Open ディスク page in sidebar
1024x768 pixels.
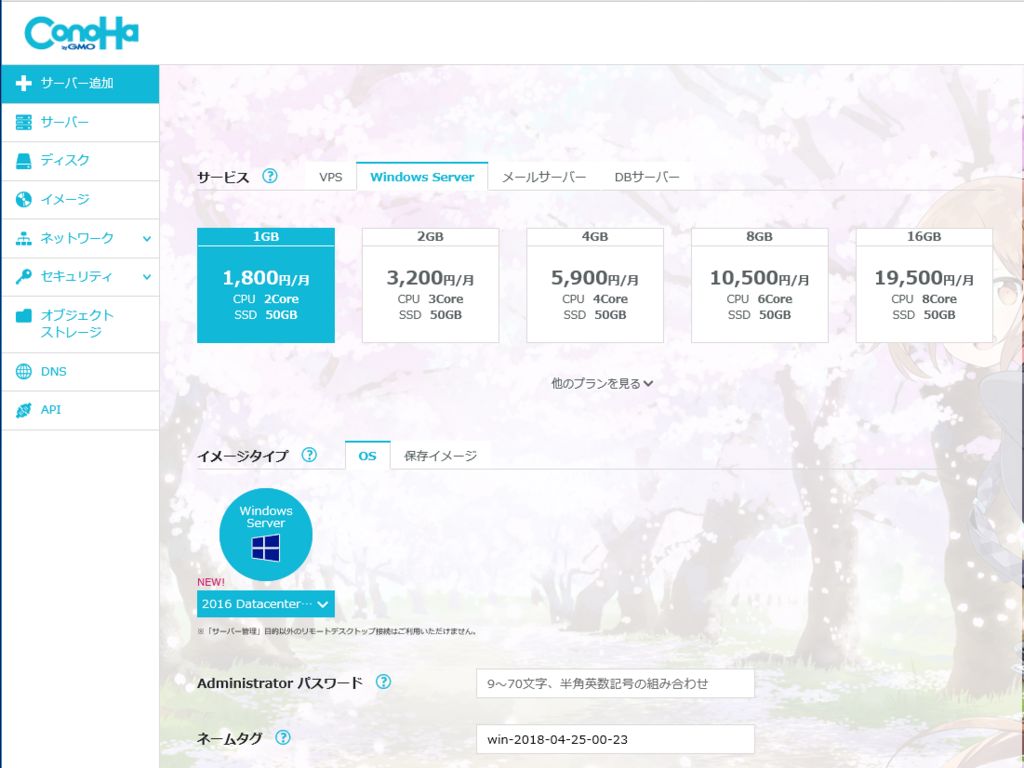coord(80,161)
